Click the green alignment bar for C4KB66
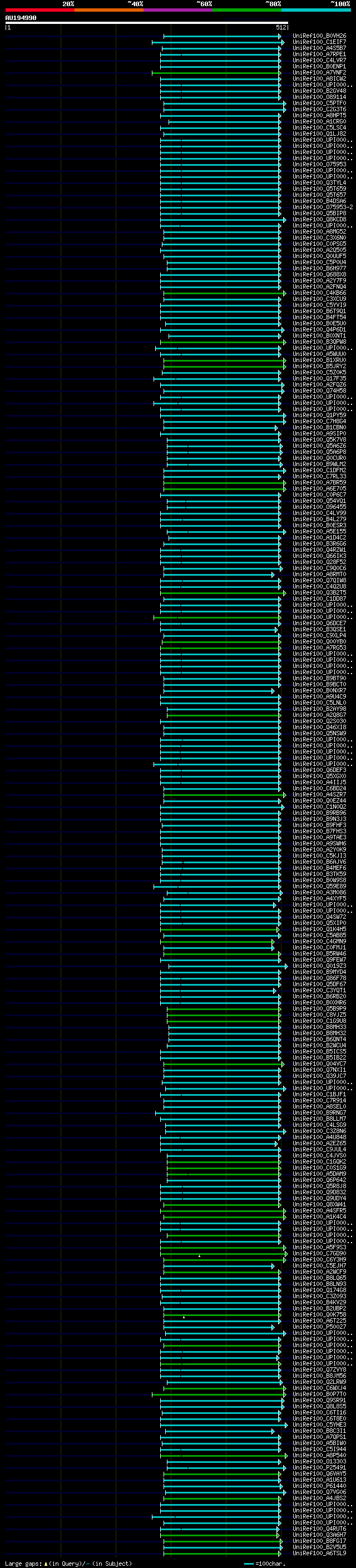The width and height of the screenshot is (356, 1568). click(x=225, y=293)
